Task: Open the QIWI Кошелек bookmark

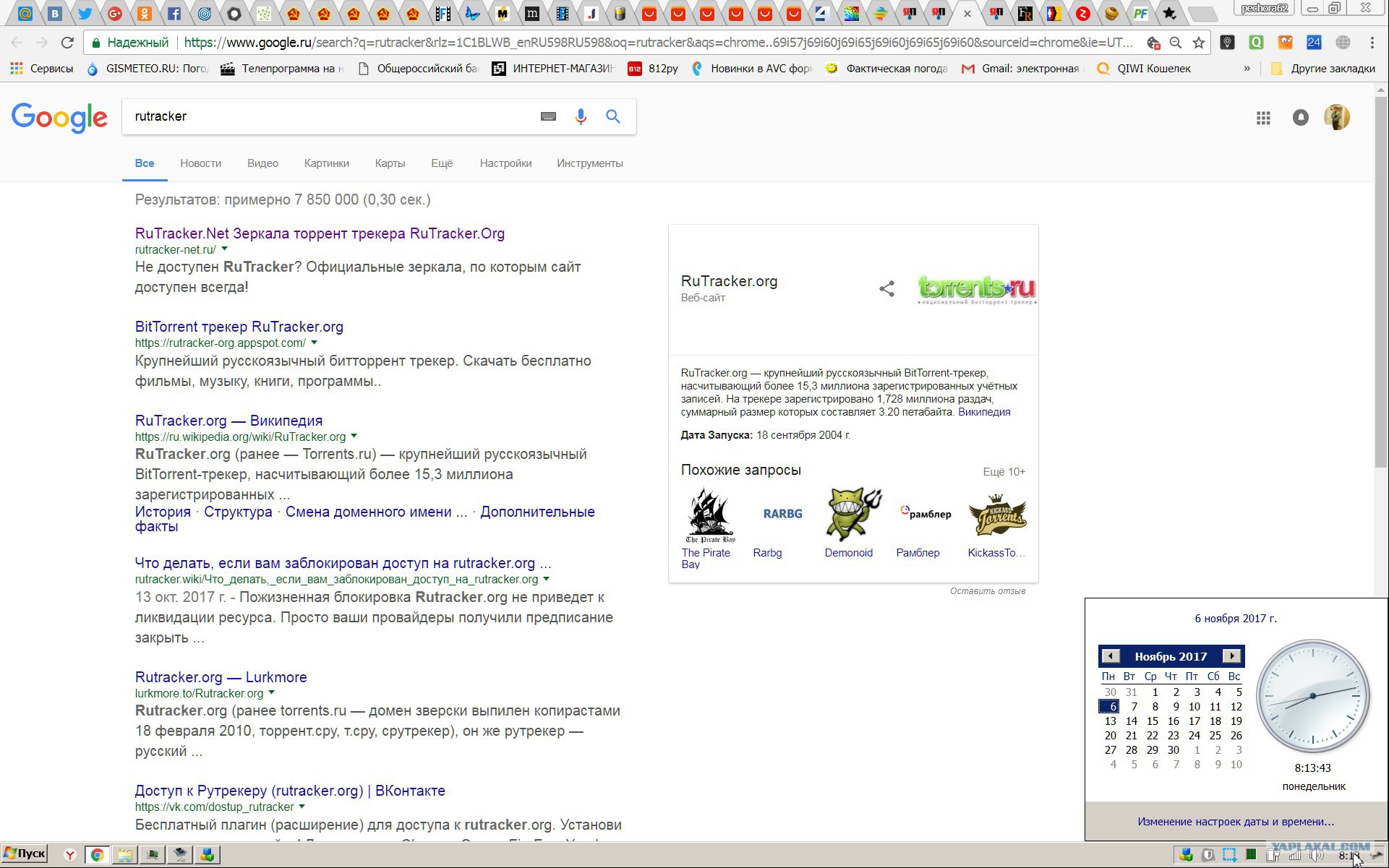Action: 1144,69
